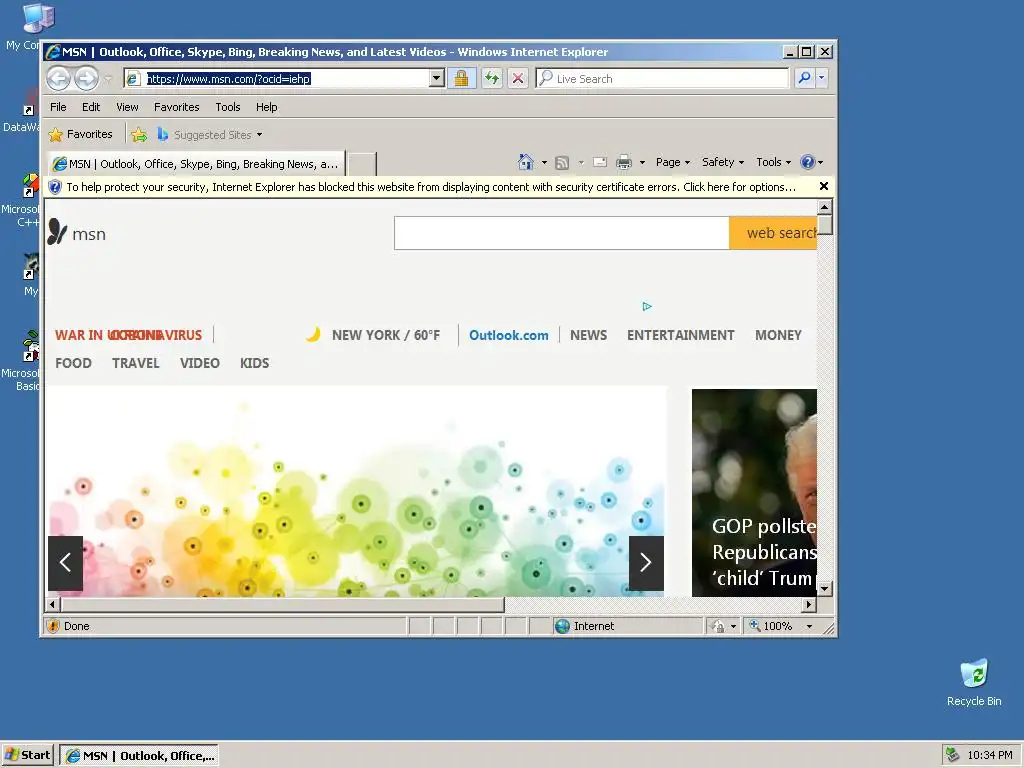The image size is (1024, 768).
Task: Click in the Live Search box
Action: (x=662, y=79)
